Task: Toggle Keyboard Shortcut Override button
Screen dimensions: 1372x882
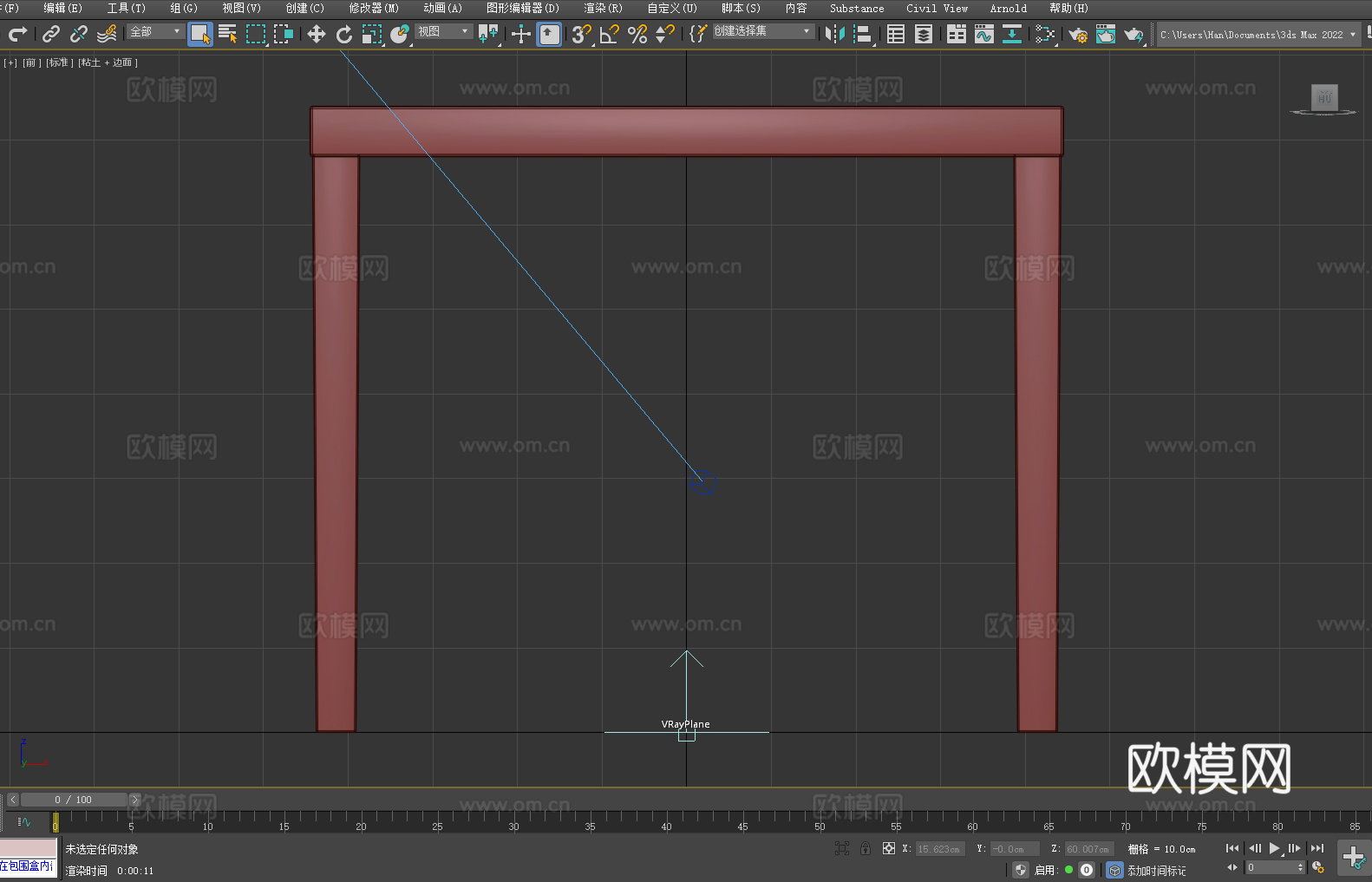Action: click(549, 34)
